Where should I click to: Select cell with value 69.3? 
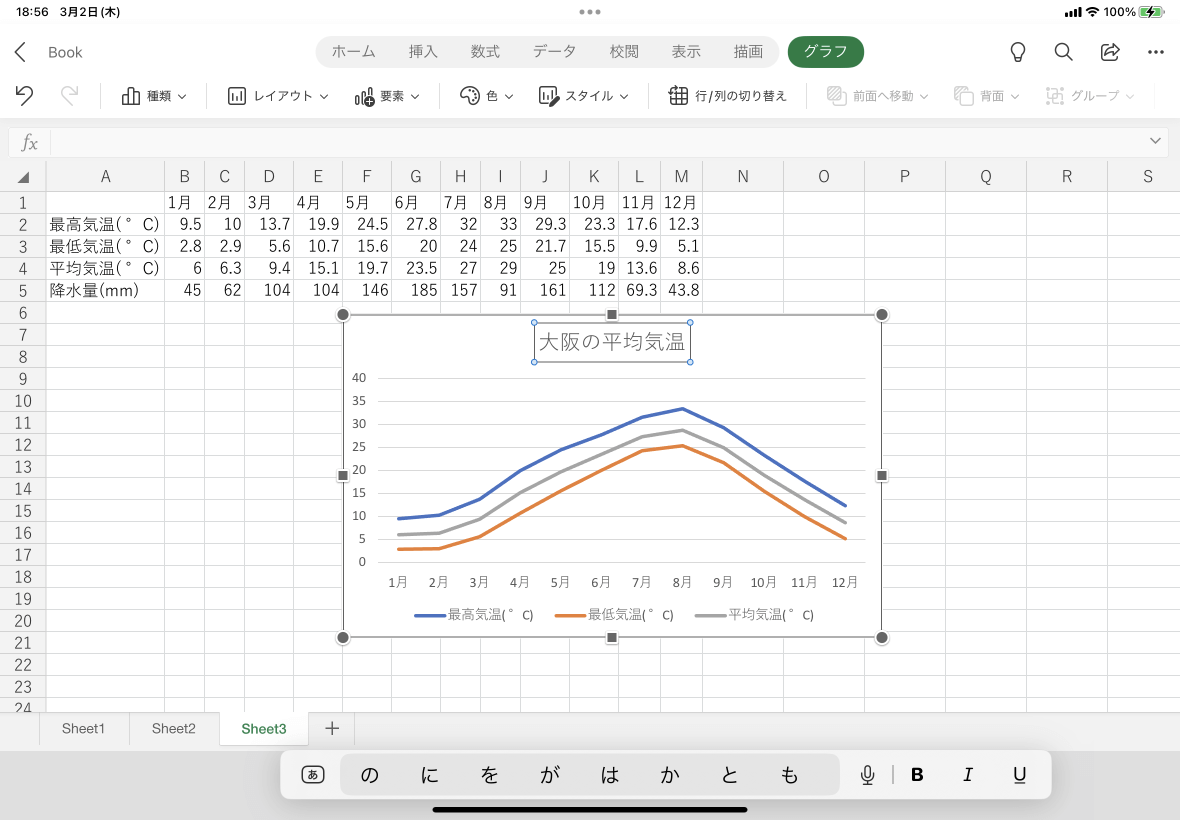639,290
